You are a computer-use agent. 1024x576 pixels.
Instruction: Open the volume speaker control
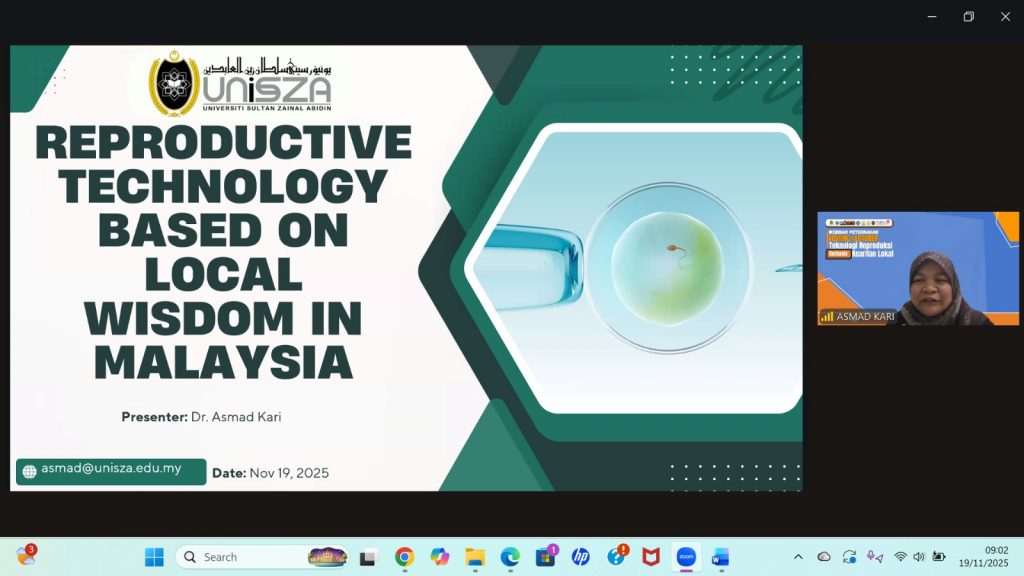(x=919, y=557)
